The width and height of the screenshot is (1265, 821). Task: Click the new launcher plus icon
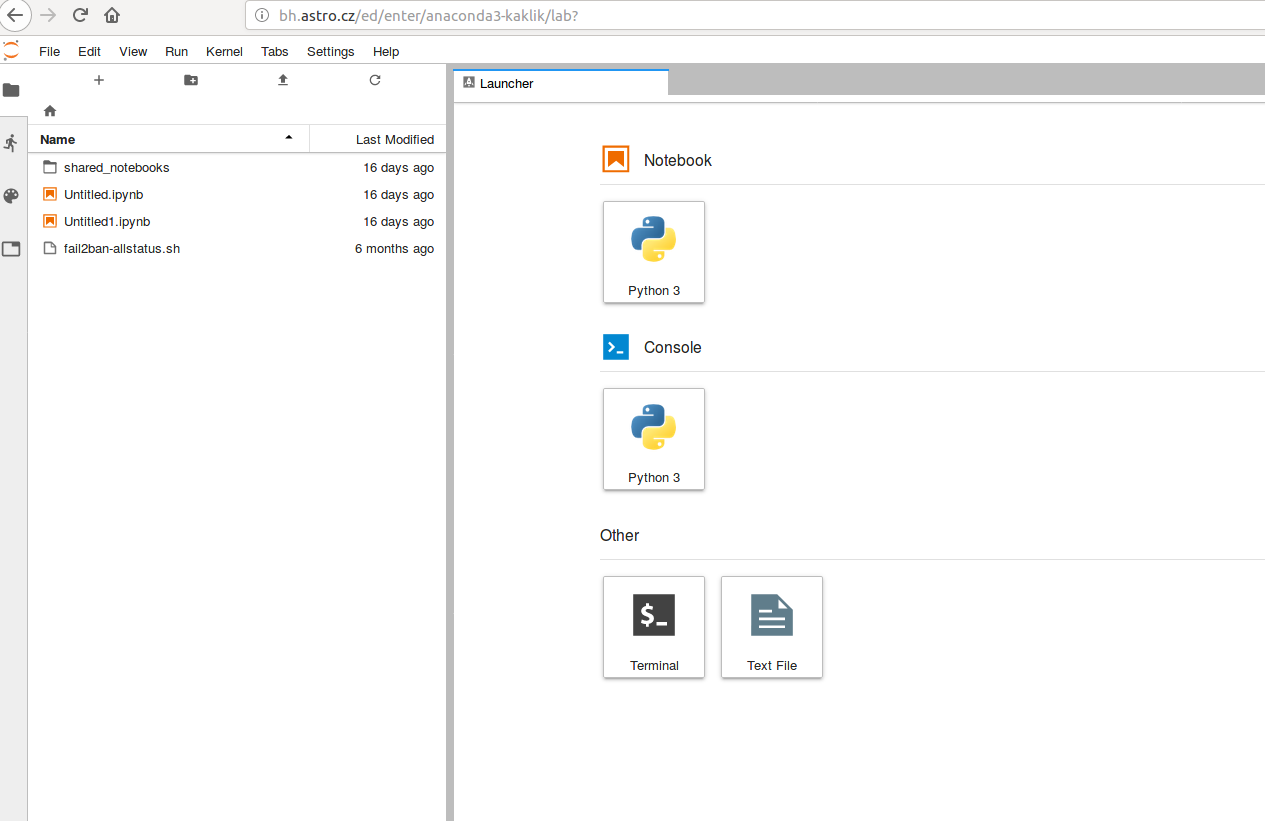point(99,80)
